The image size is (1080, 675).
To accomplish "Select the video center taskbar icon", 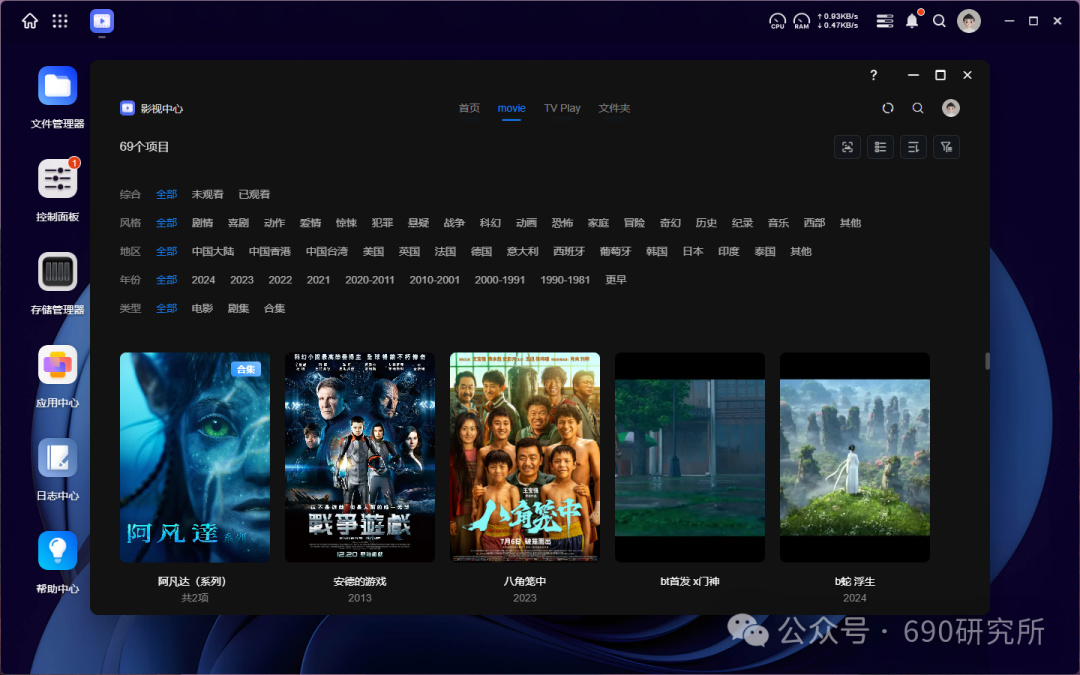I will 102,21.
